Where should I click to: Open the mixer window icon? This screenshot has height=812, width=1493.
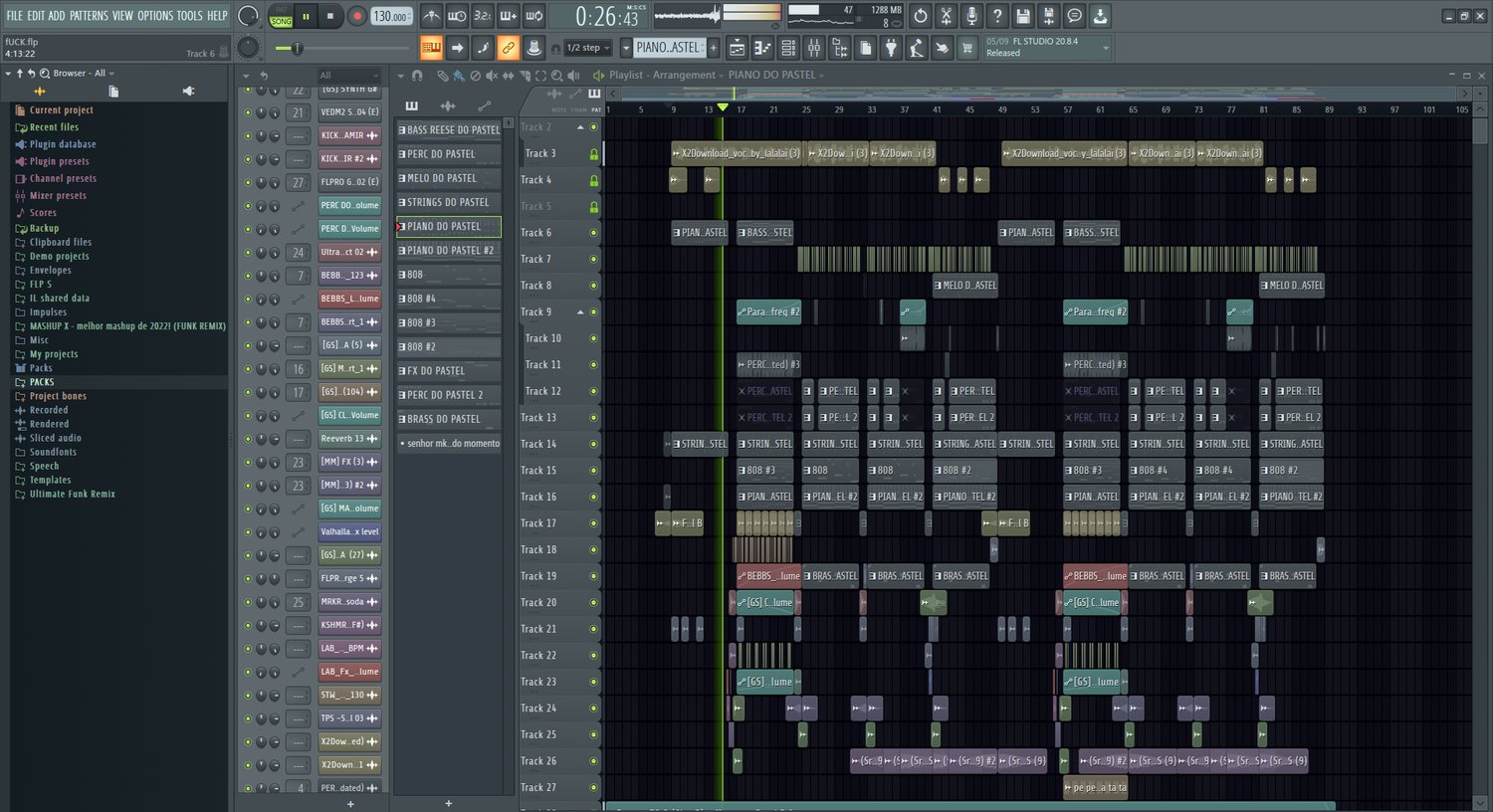pyautogui.click(x=814, y=48)
